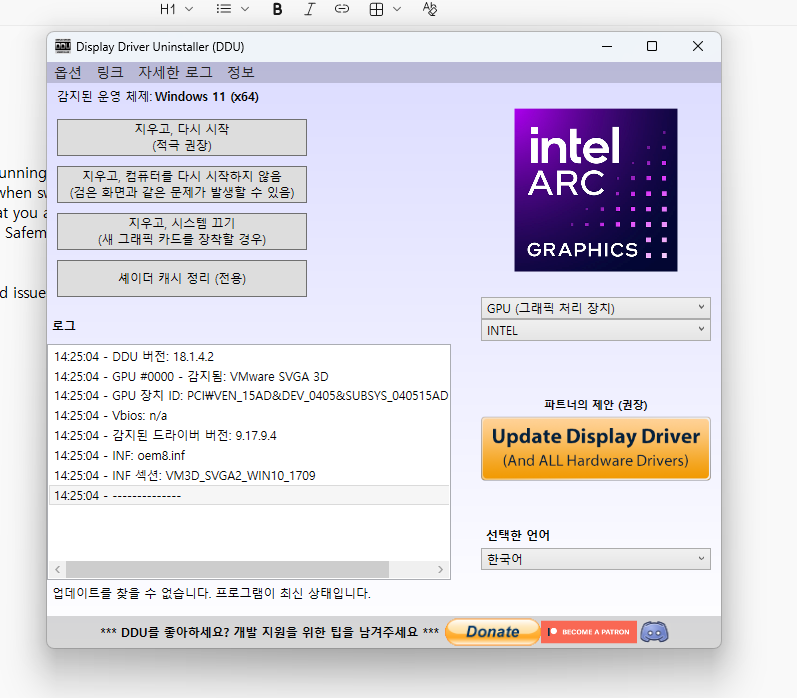Close the DDU window
Screen dimensions: 797x698
[698, 46]
